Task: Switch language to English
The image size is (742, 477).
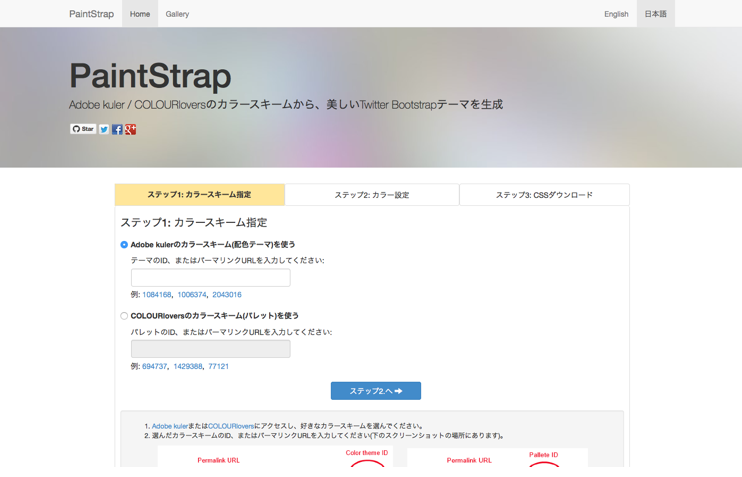Action: (616, 14)
